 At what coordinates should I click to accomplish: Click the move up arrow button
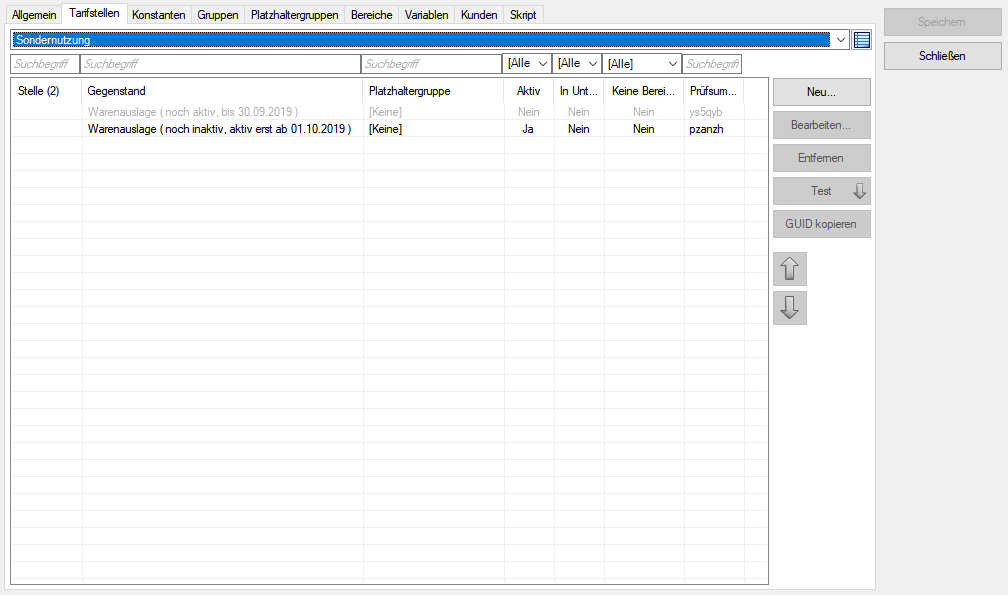click(790, 269)
